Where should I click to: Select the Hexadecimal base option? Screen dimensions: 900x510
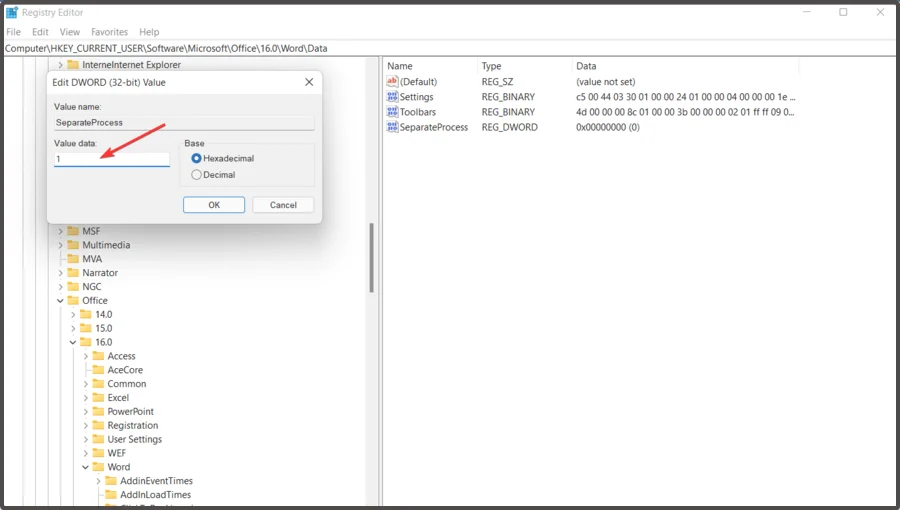coord(196,158)
